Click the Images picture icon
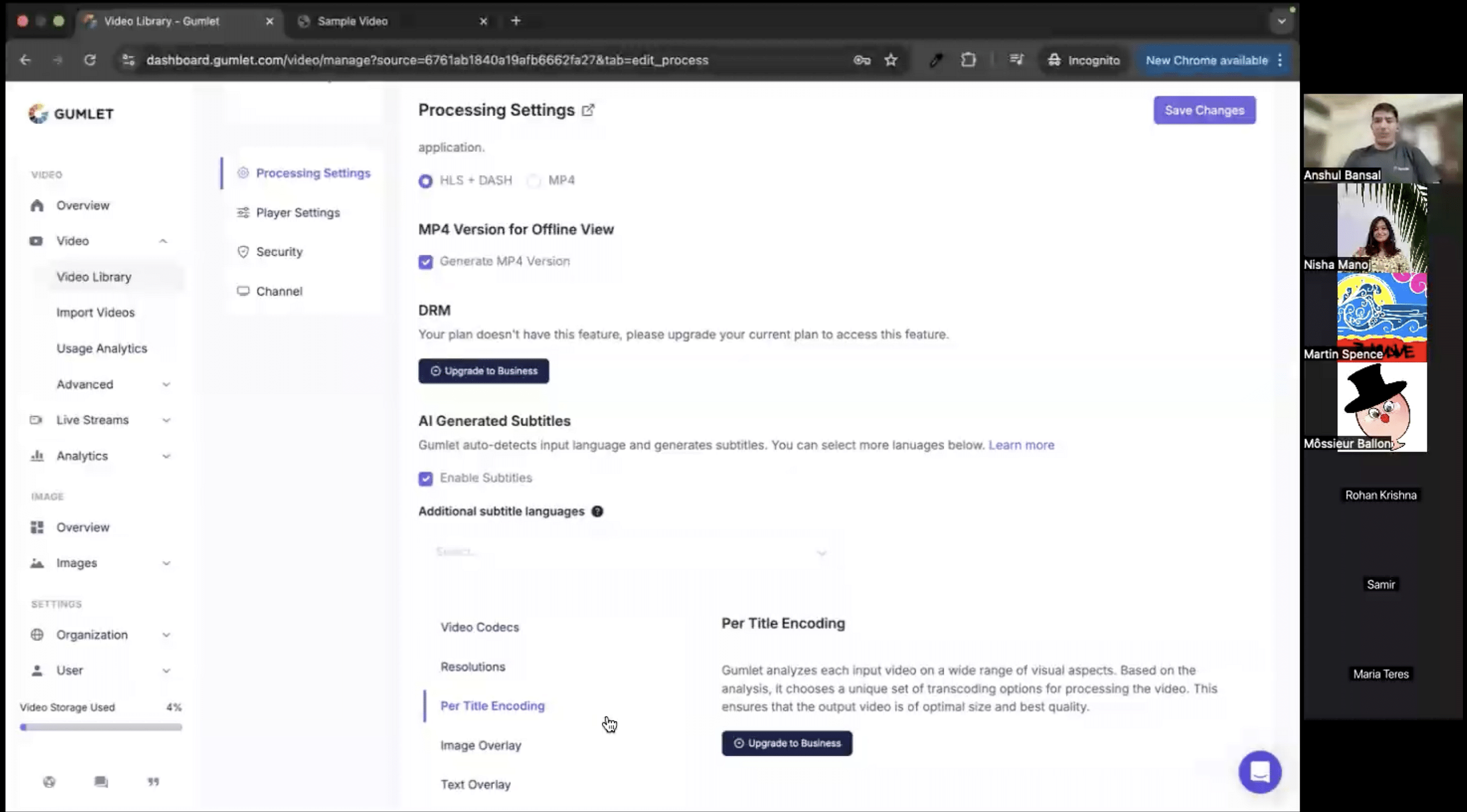 tap(37, 563)
